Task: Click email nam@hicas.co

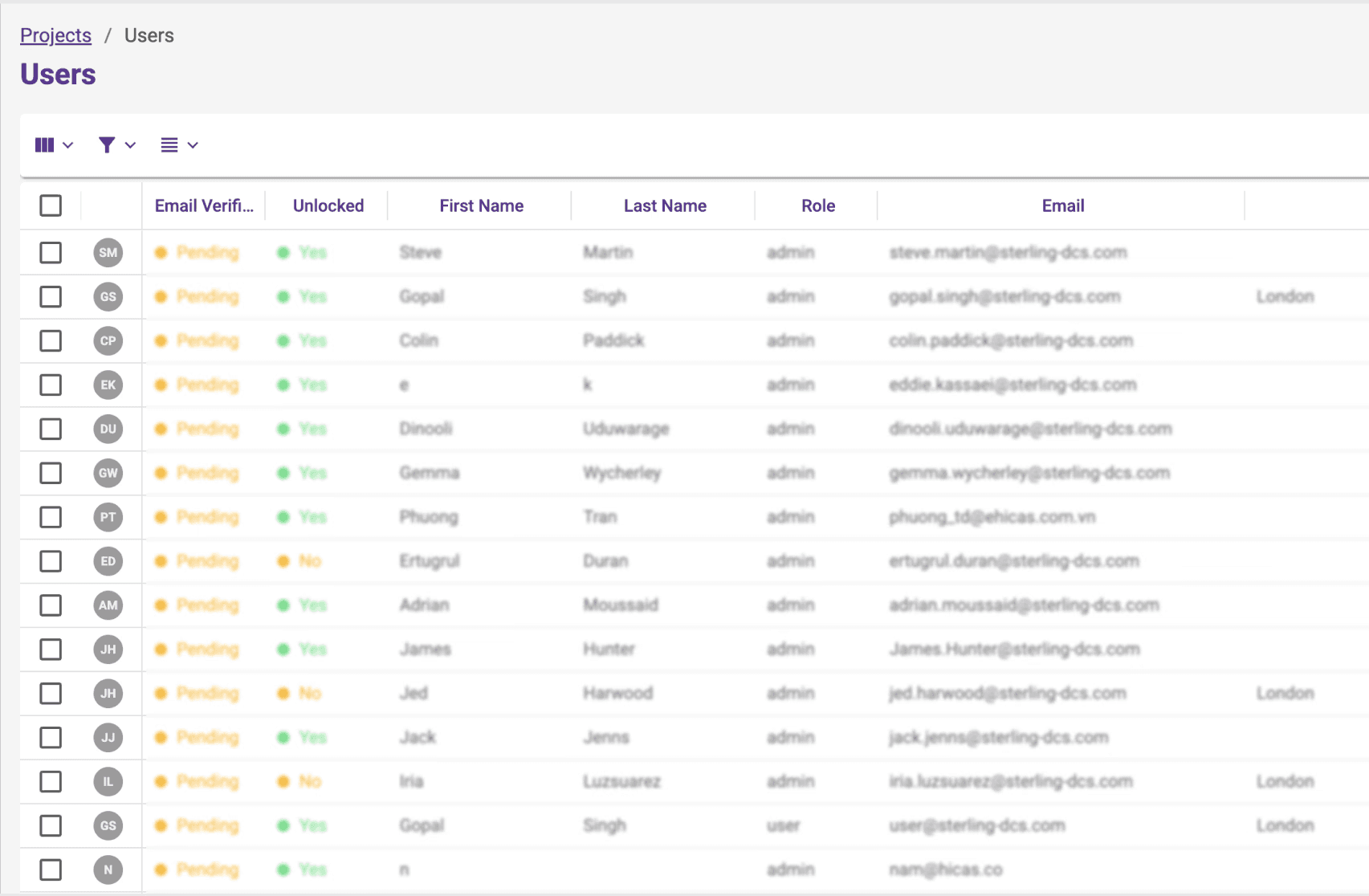Action: point(946,870)
